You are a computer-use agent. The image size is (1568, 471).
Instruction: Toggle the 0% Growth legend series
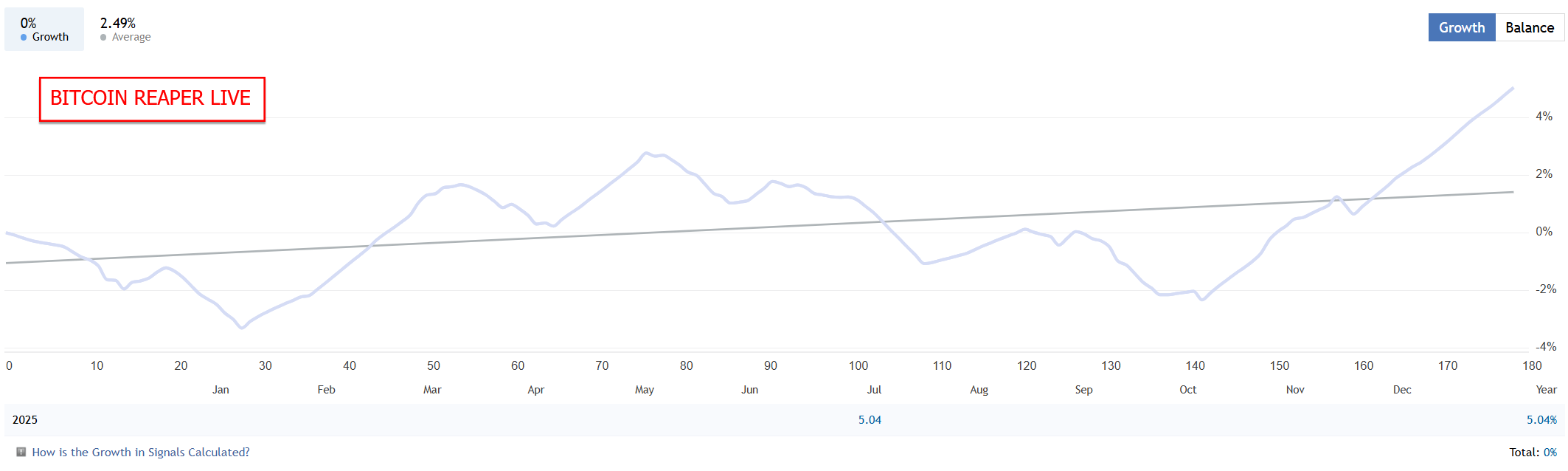(44, 30)
